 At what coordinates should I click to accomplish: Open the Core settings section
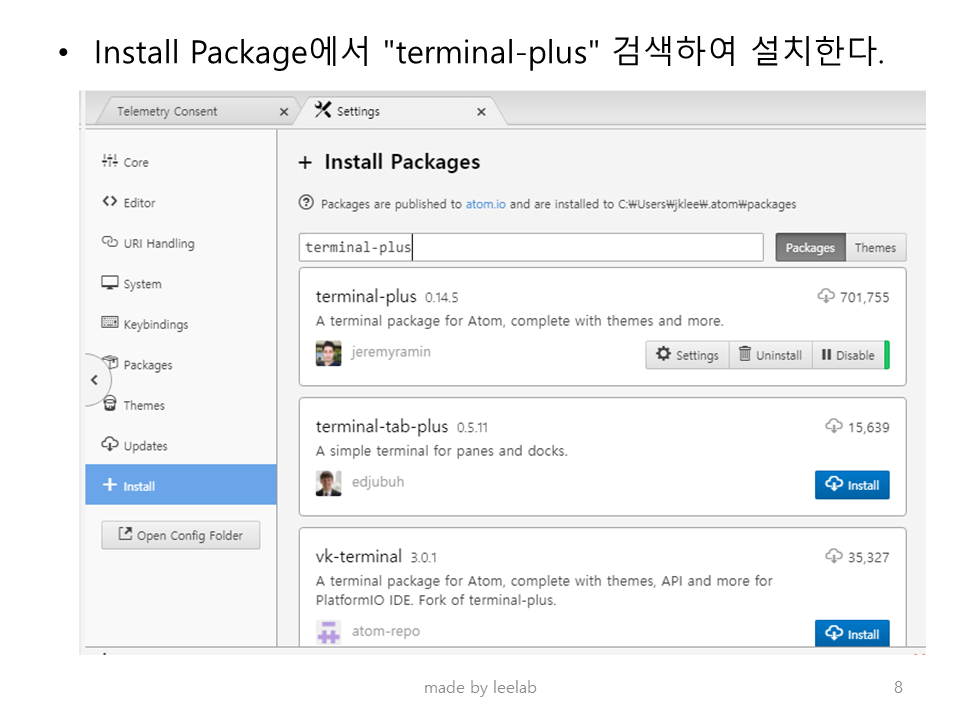coord(181,162)
